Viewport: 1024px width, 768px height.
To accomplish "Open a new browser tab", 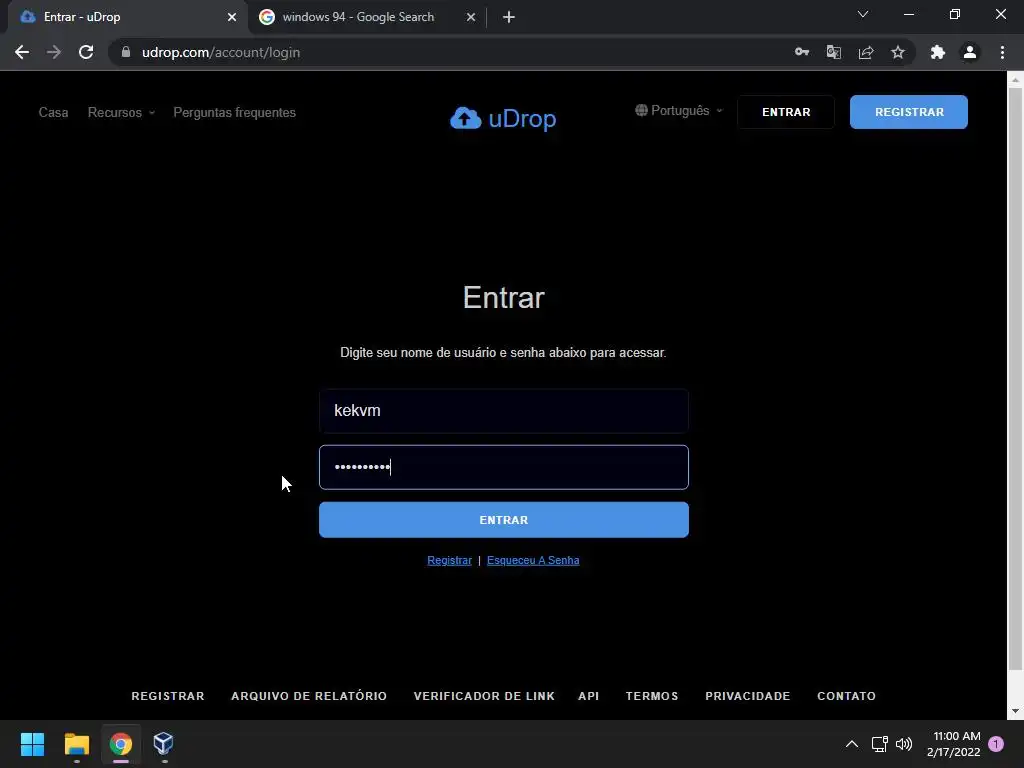I will click(x=509, y=17).
